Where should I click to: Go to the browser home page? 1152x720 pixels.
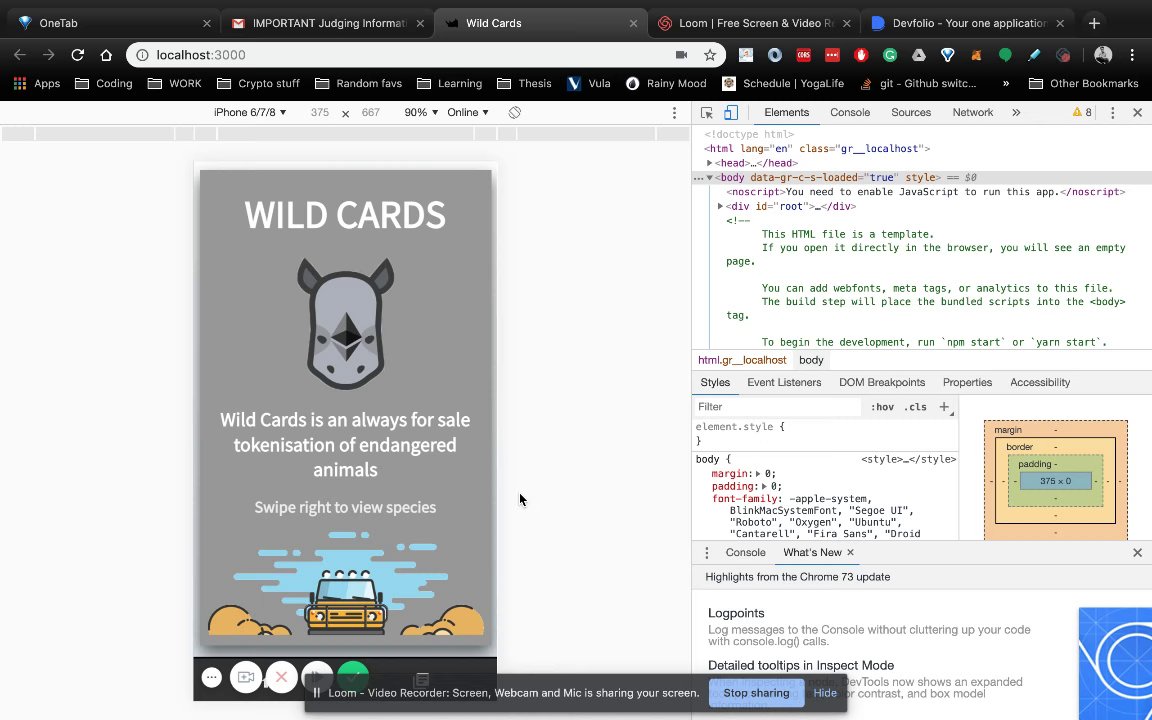click(x=106, y=55)
